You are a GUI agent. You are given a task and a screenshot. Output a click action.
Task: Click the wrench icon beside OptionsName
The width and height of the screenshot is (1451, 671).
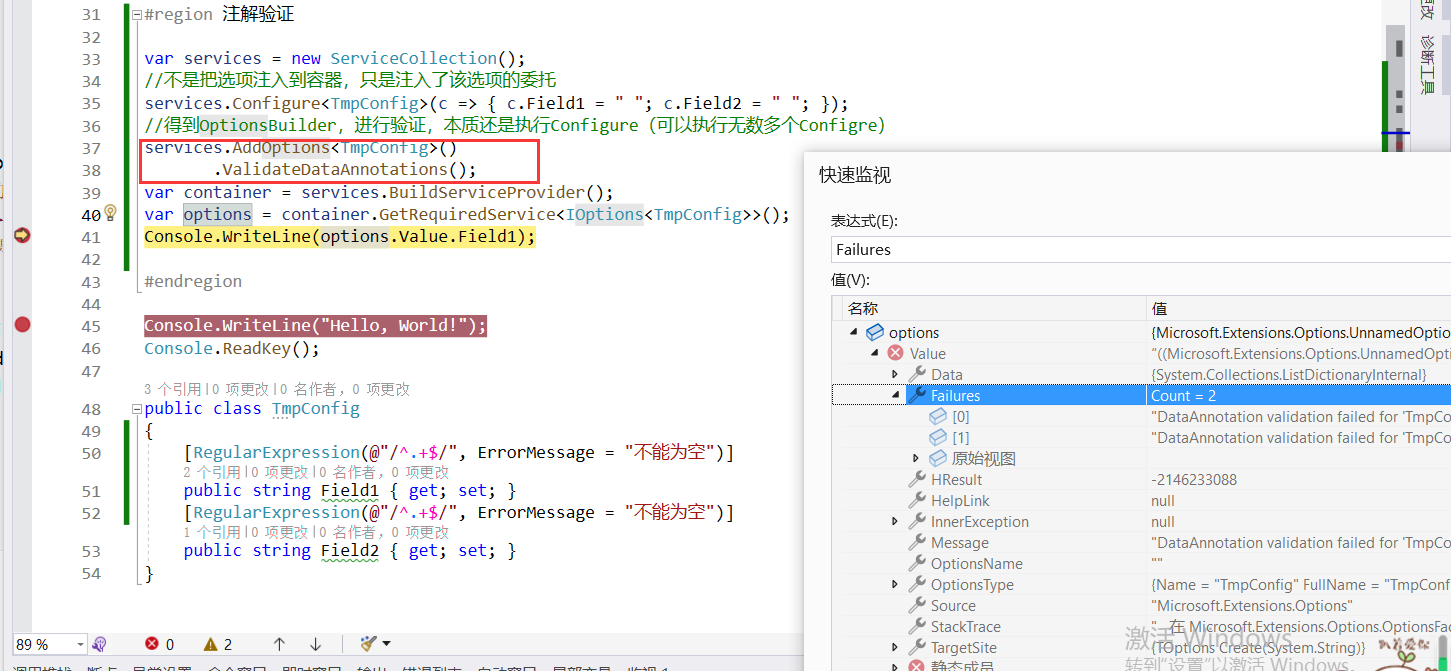tap(916, 563)
